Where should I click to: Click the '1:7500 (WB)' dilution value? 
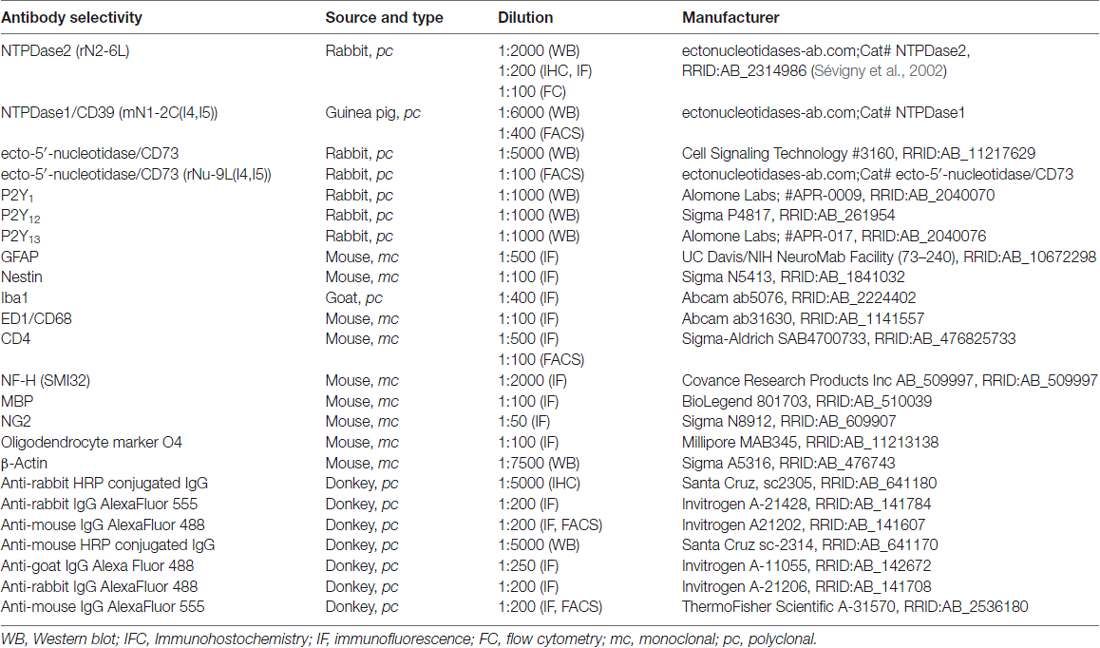coord(539,463)
